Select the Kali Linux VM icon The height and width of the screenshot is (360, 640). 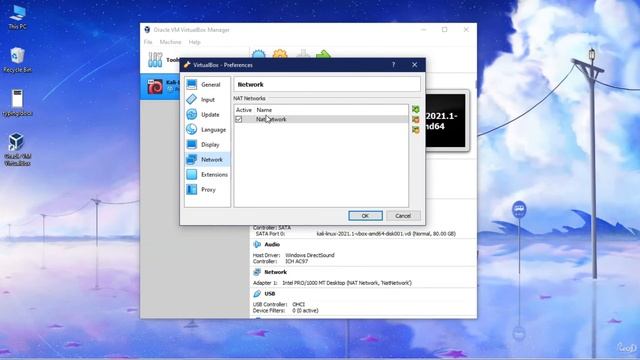tap(155, 87)
